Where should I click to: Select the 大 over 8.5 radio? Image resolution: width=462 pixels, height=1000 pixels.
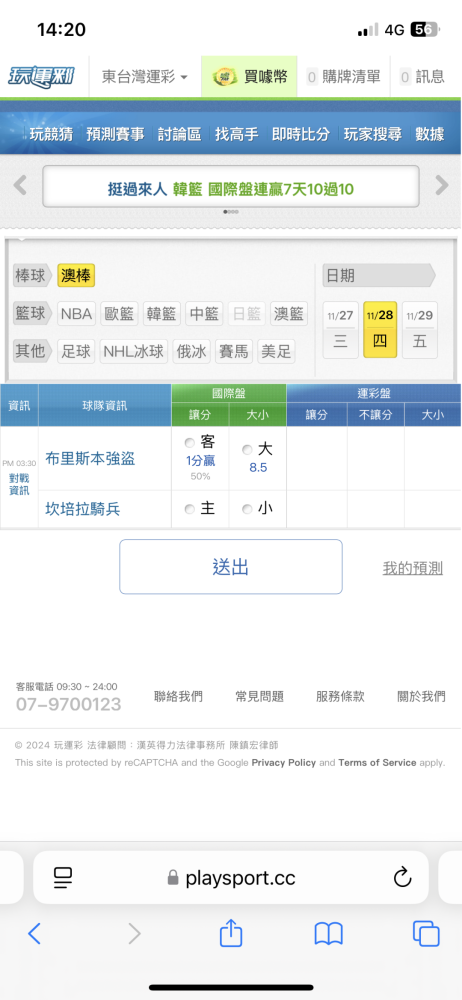[x=247, y=450]
